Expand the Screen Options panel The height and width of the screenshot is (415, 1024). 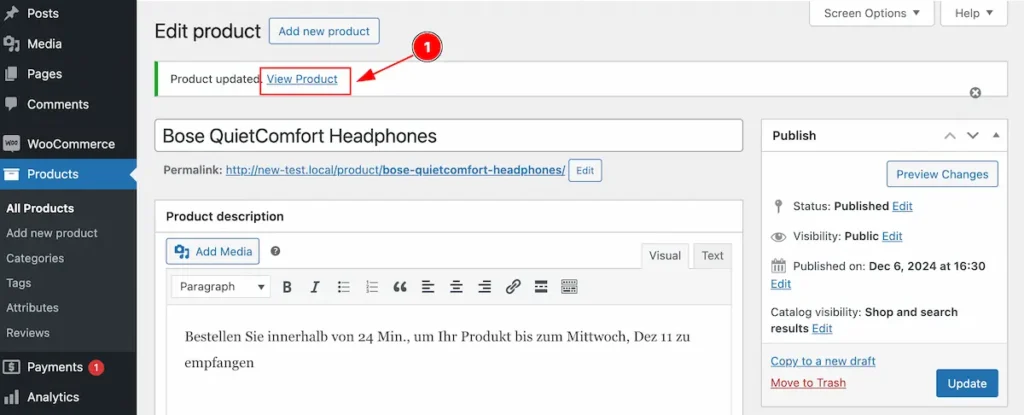click(x=872, y=13)
